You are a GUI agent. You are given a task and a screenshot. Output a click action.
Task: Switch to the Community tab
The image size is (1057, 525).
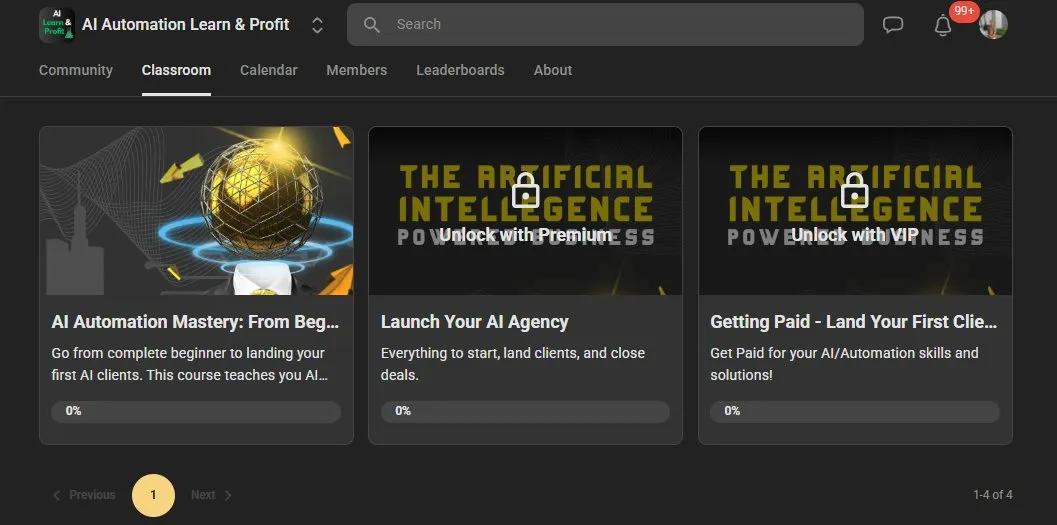coord(76,70)
